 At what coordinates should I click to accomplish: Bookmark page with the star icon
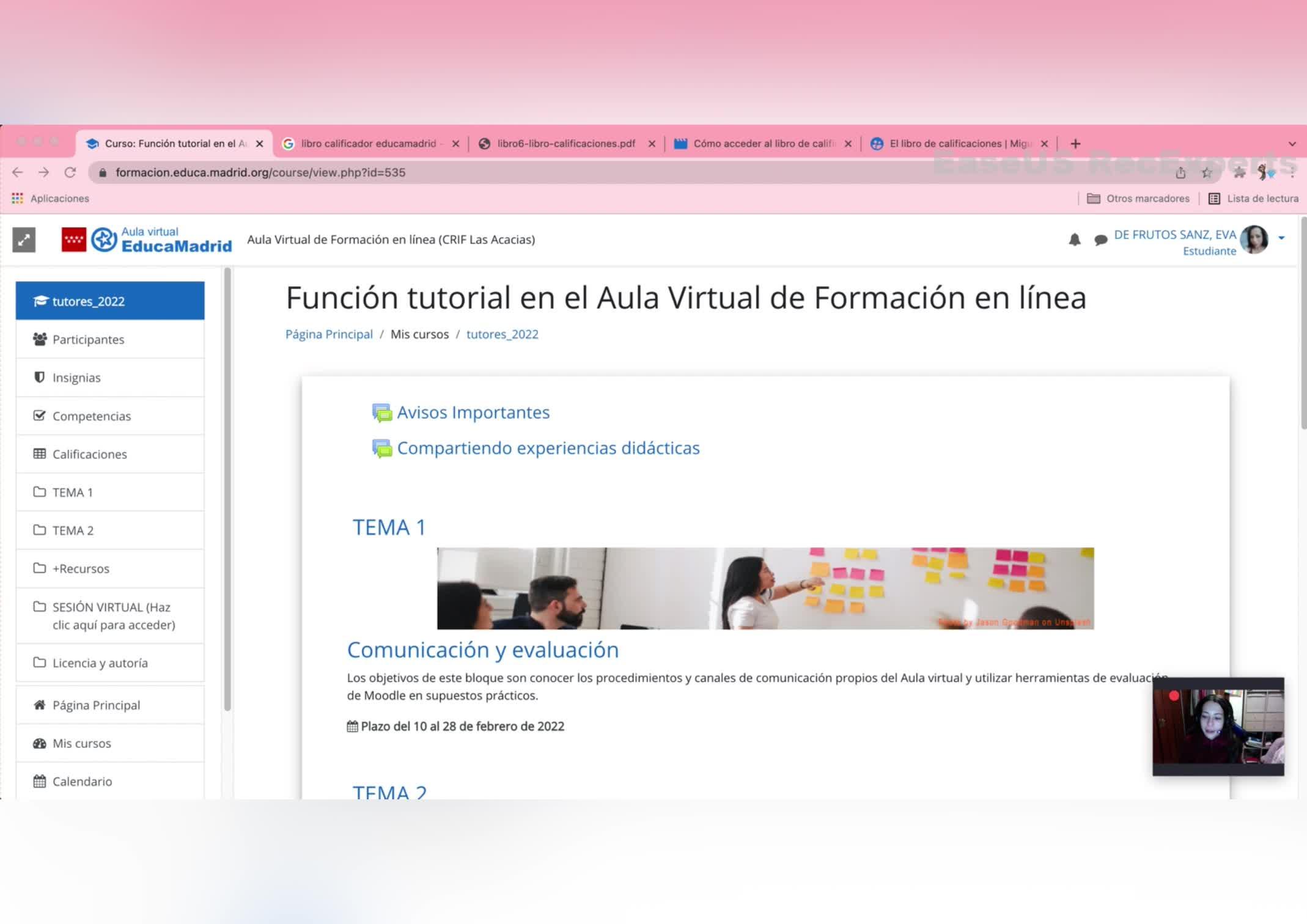1206,173
